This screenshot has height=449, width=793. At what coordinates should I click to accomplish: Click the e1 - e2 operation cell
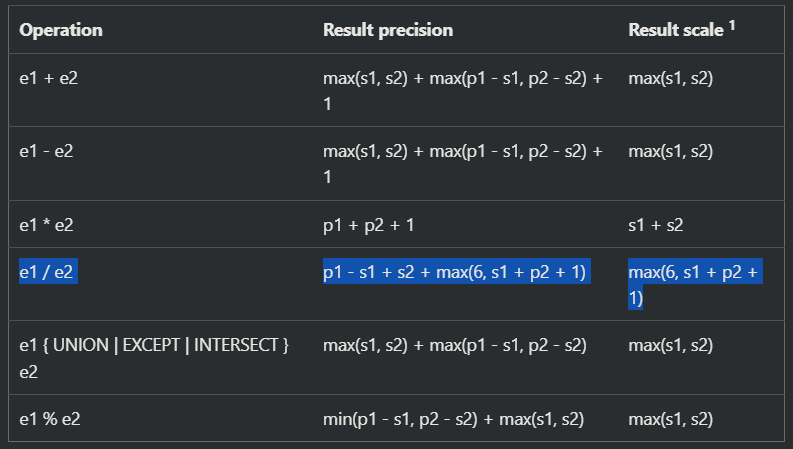tap(47, 152)
